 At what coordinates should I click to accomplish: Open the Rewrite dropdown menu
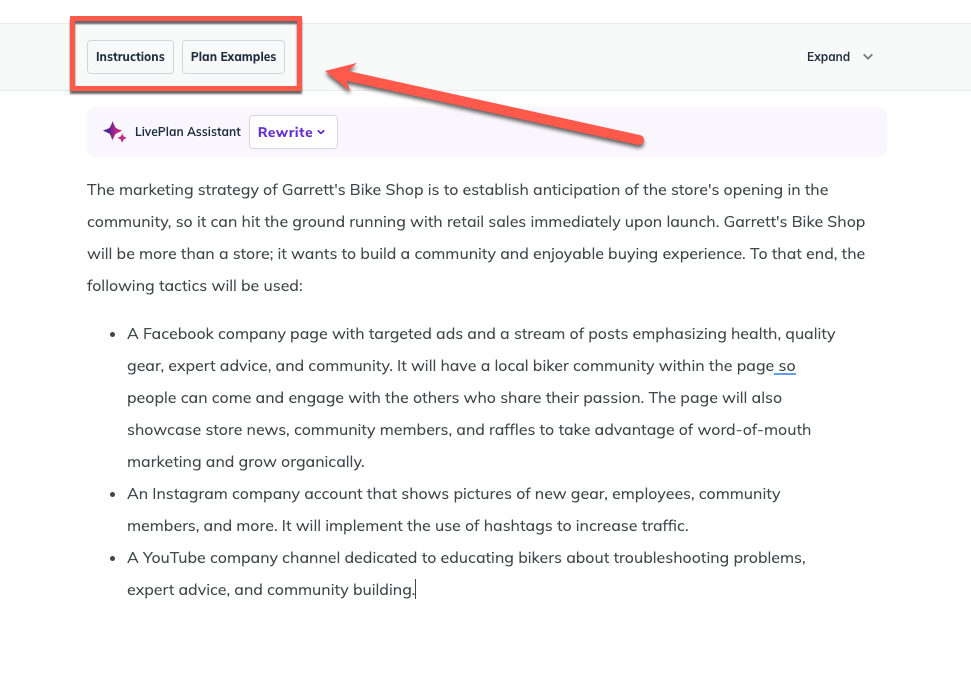coord(293,132)
